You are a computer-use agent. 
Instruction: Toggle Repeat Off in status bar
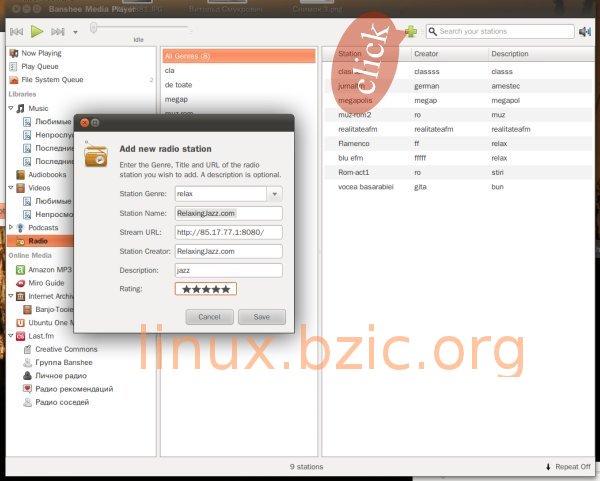click(568, 467)
